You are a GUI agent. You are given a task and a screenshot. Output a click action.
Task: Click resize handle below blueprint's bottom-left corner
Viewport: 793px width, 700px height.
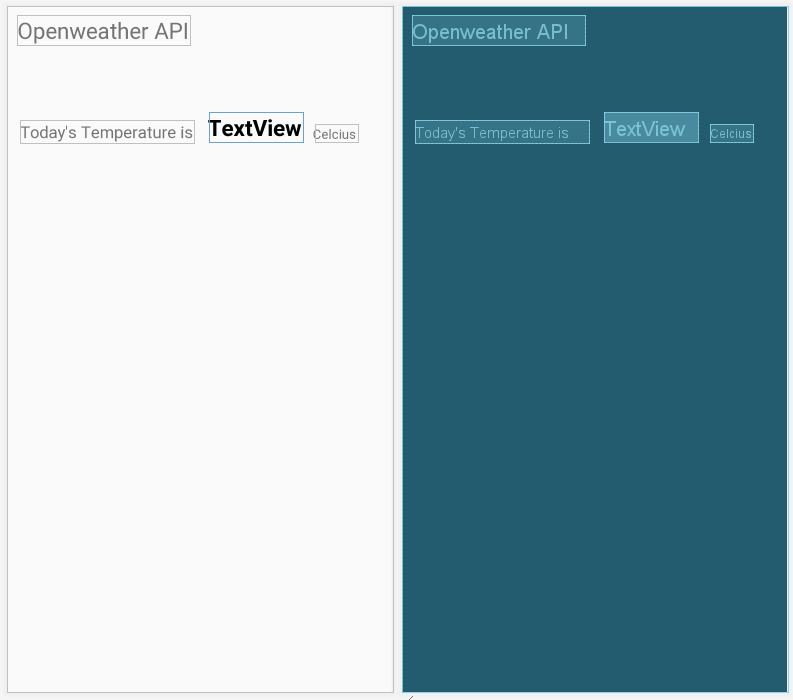pyautogui.click(x=410, y=696)
